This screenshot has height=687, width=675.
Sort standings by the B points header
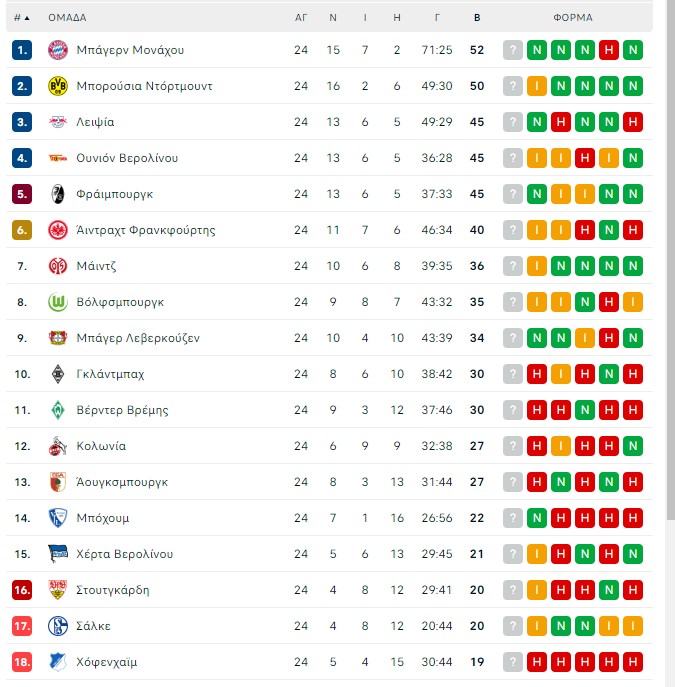click(477, 18)
